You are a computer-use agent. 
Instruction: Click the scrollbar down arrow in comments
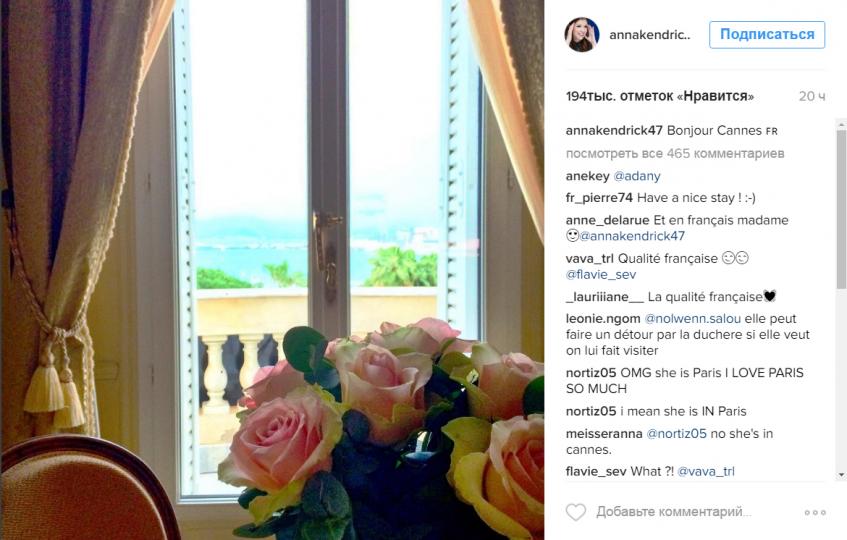[841, 475]
